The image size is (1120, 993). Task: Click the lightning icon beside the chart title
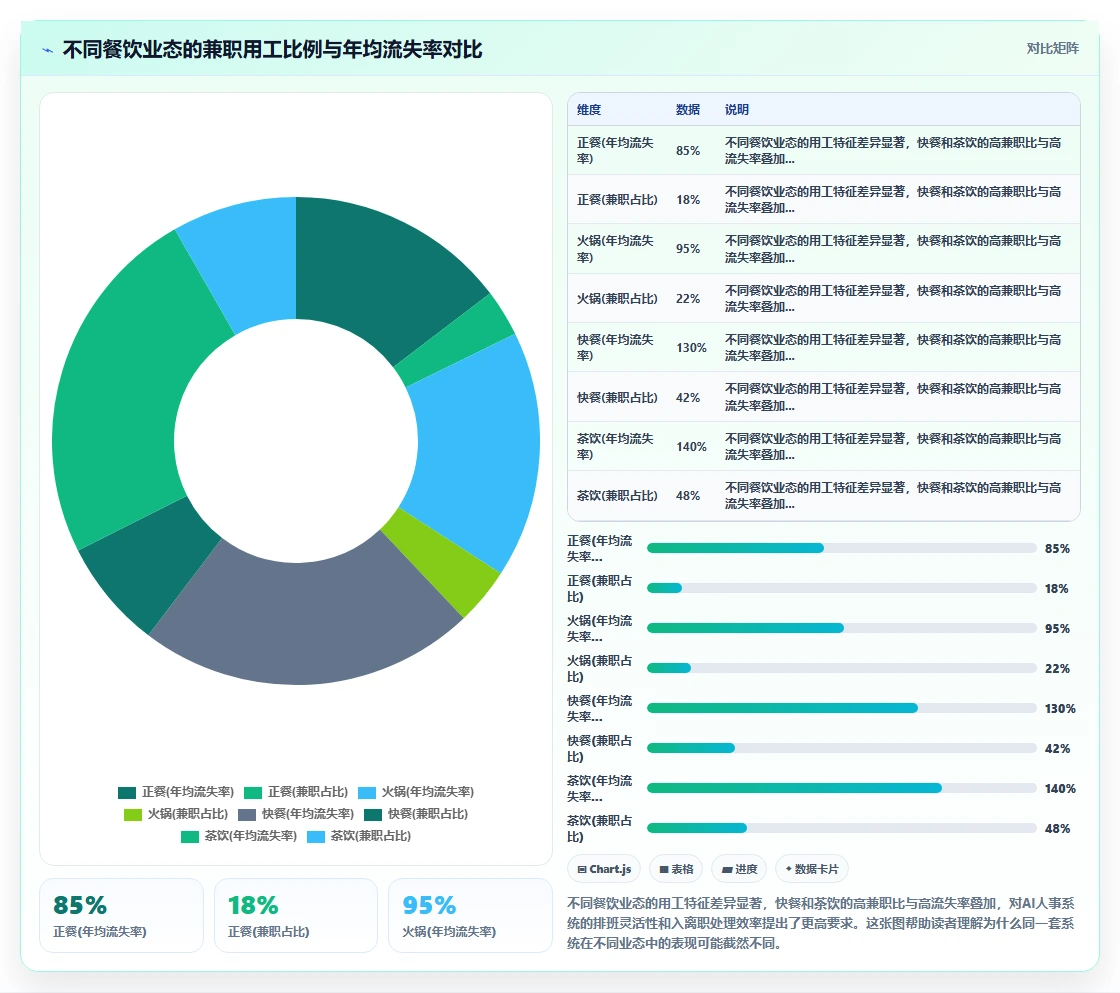click(48, 50)
